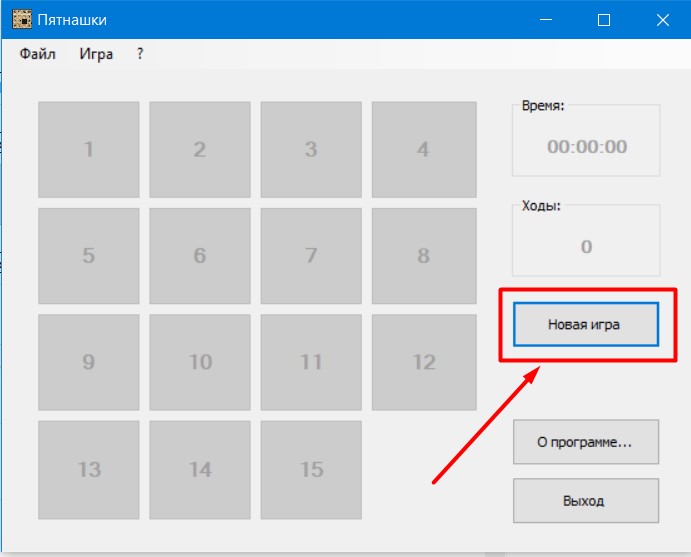The width and height of the screenshot is (691, 557).
Task: Start a new game with Новая игра
Action: point(586,324)
